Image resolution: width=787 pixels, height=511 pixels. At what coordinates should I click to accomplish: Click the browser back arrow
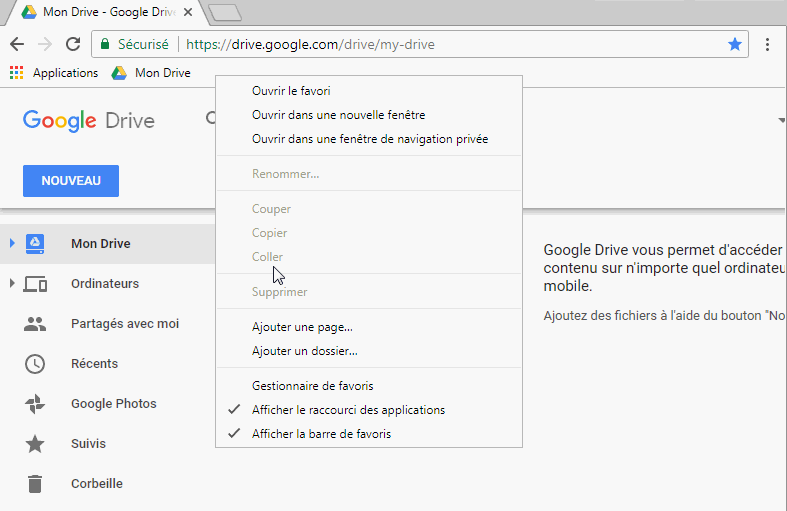point(17,44)
